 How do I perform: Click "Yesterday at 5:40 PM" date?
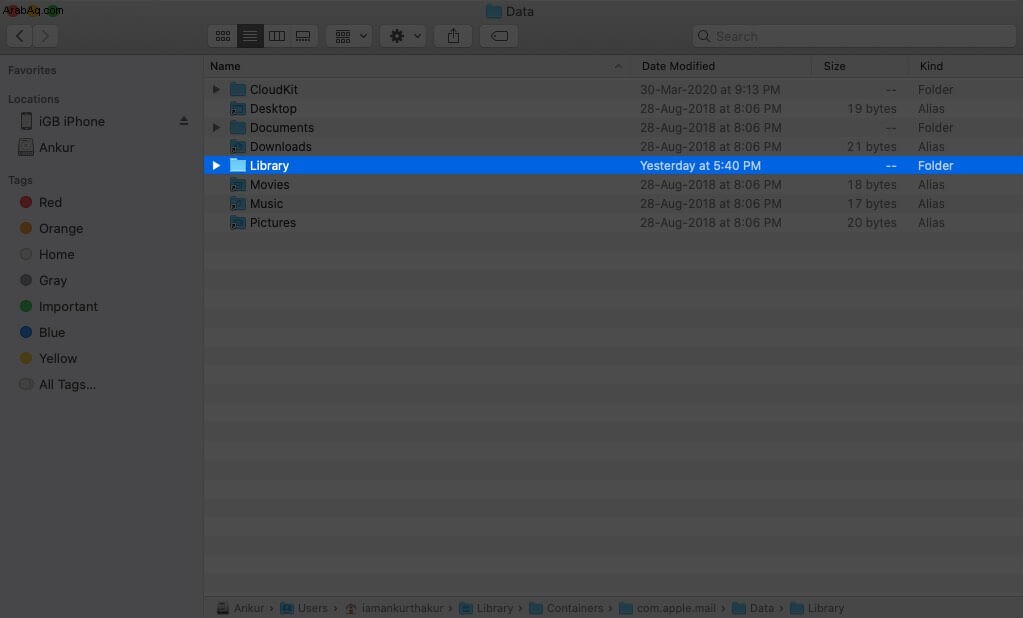coord(700,166)
